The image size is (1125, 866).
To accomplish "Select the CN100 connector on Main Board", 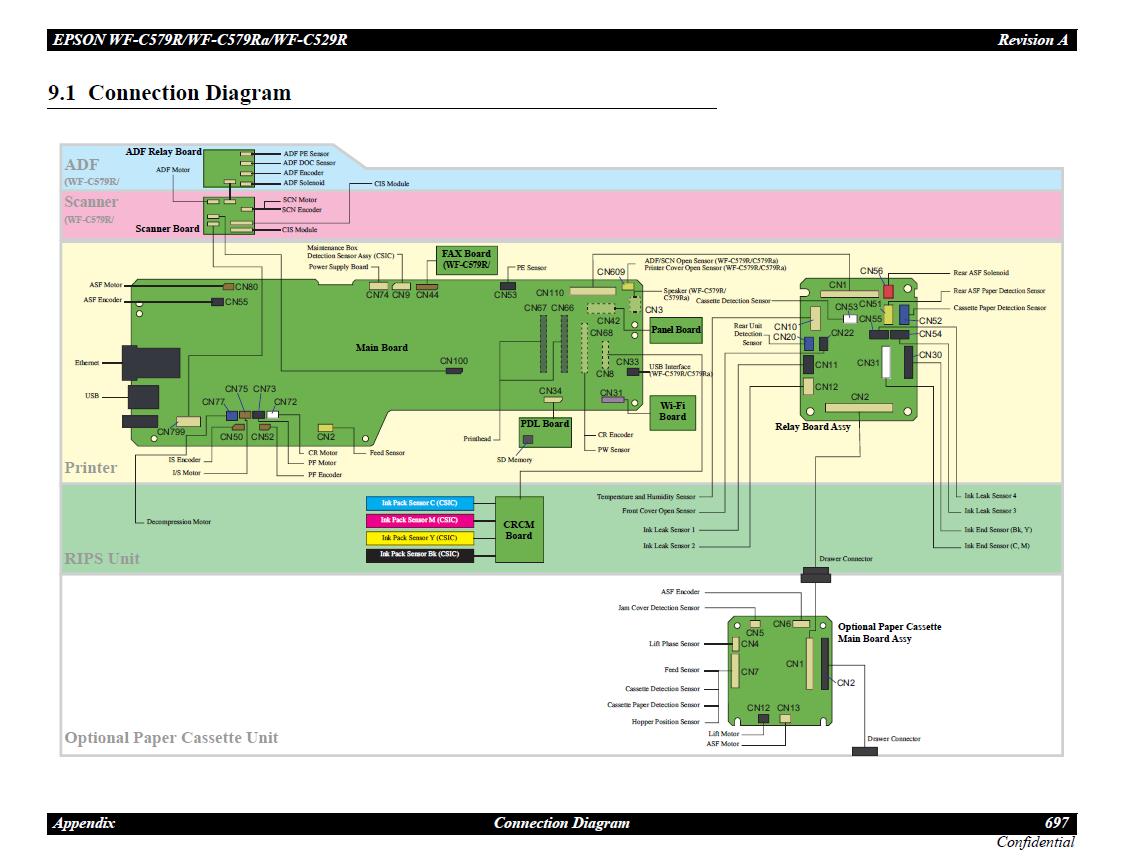I will click(x=455, y=371).
